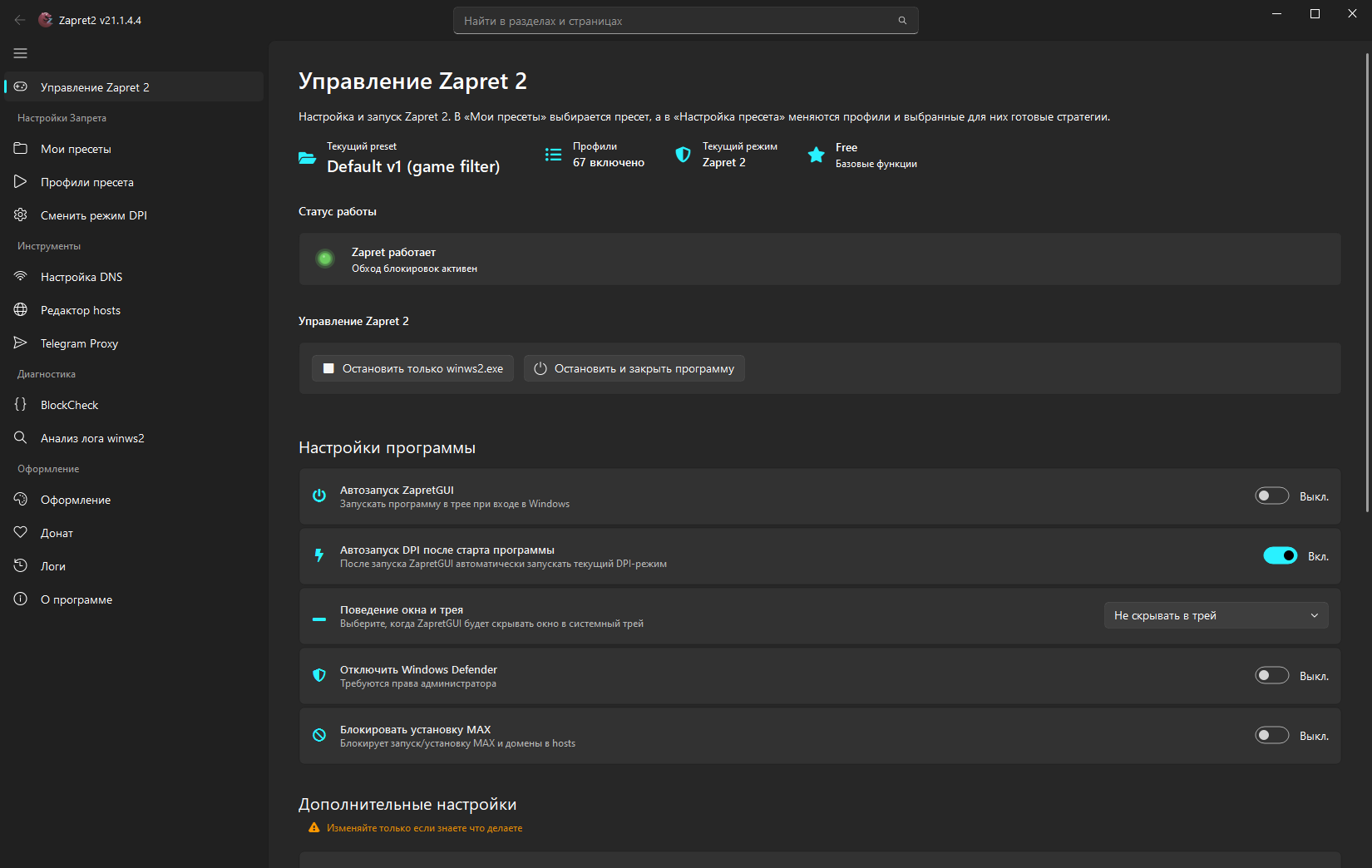This screenshot has width=1372, height=868.
Task: Click the star icon beside Free
Action: point(817,155)
